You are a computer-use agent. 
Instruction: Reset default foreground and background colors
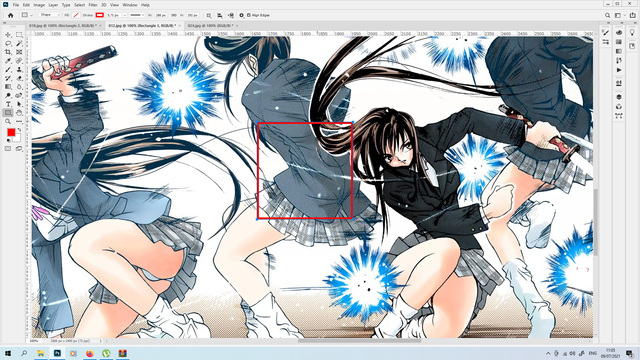[x=8, y=141]
